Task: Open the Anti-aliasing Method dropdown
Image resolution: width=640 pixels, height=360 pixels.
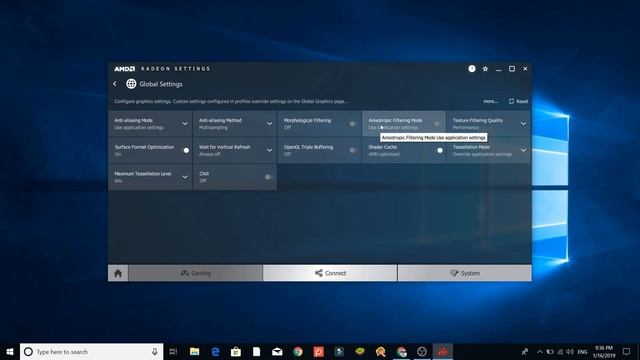Action: 269,124
